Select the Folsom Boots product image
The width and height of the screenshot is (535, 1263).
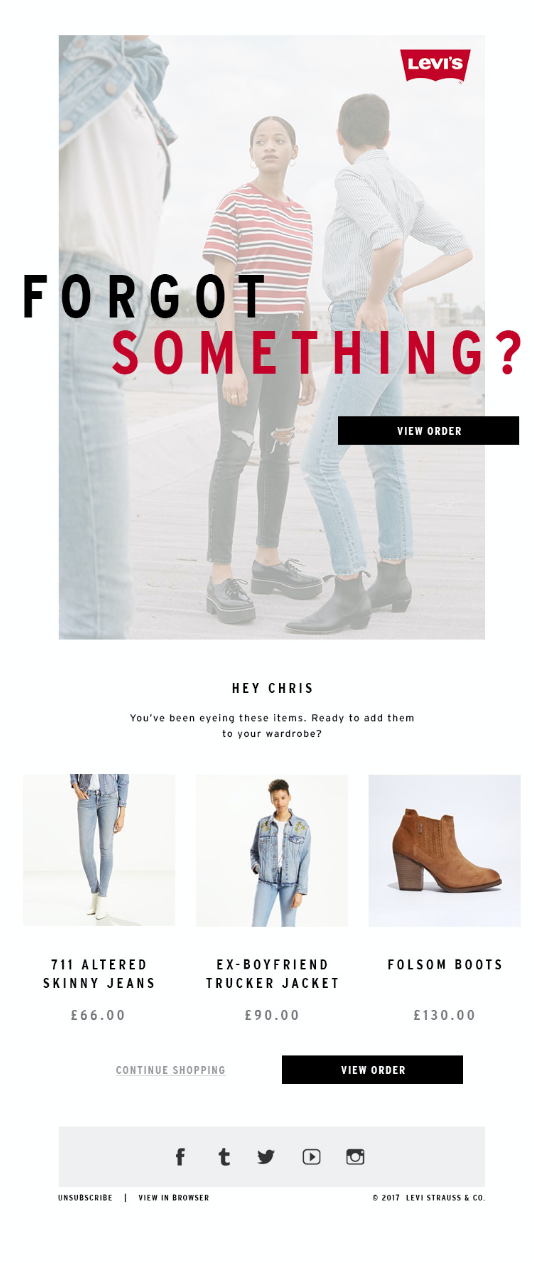point(445,850)
